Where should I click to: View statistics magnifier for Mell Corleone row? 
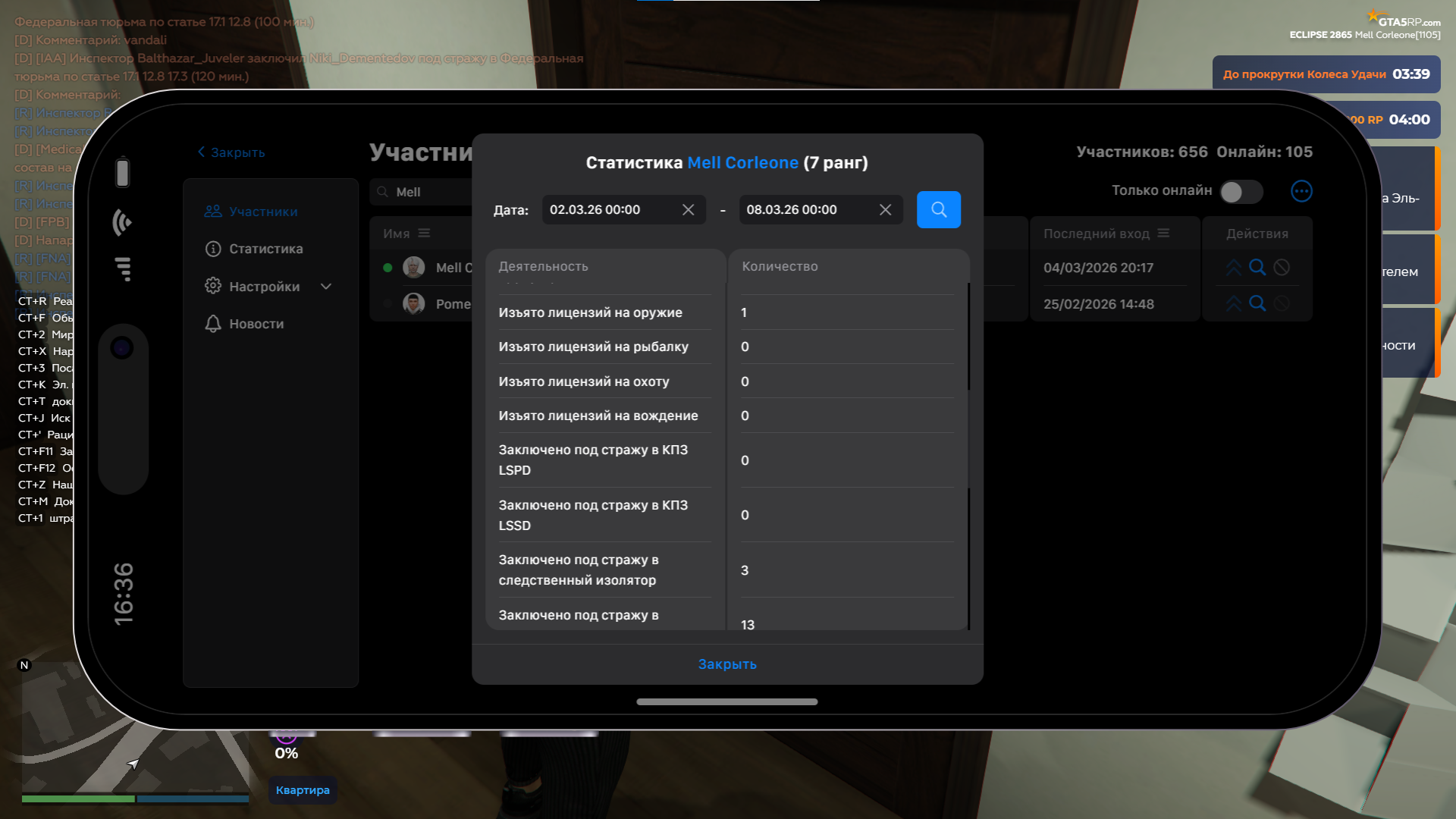pos(1257,267)
